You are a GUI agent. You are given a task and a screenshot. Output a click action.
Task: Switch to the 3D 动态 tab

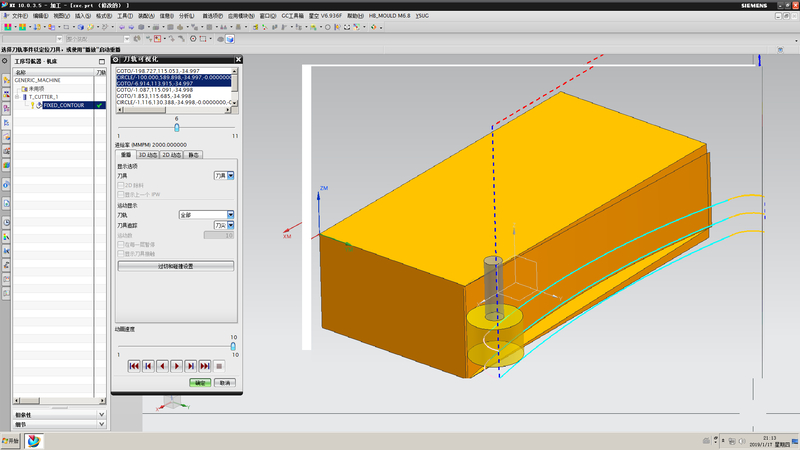(148, 155)
